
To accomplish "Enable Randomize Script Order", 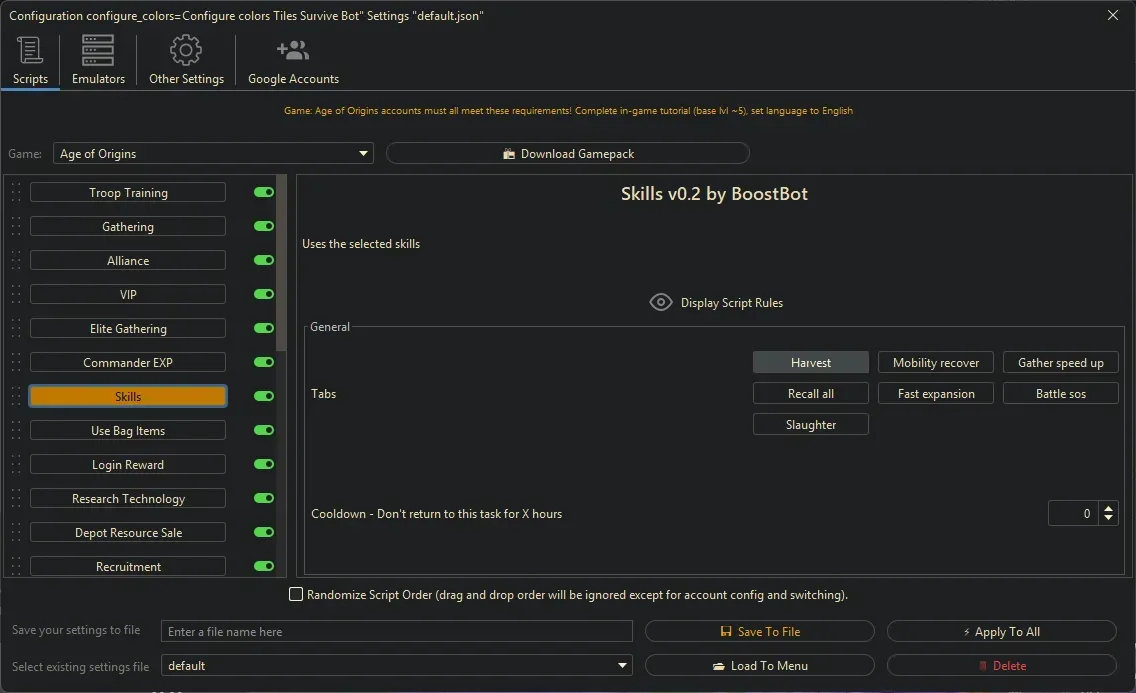I will click(x=296, y=594).
